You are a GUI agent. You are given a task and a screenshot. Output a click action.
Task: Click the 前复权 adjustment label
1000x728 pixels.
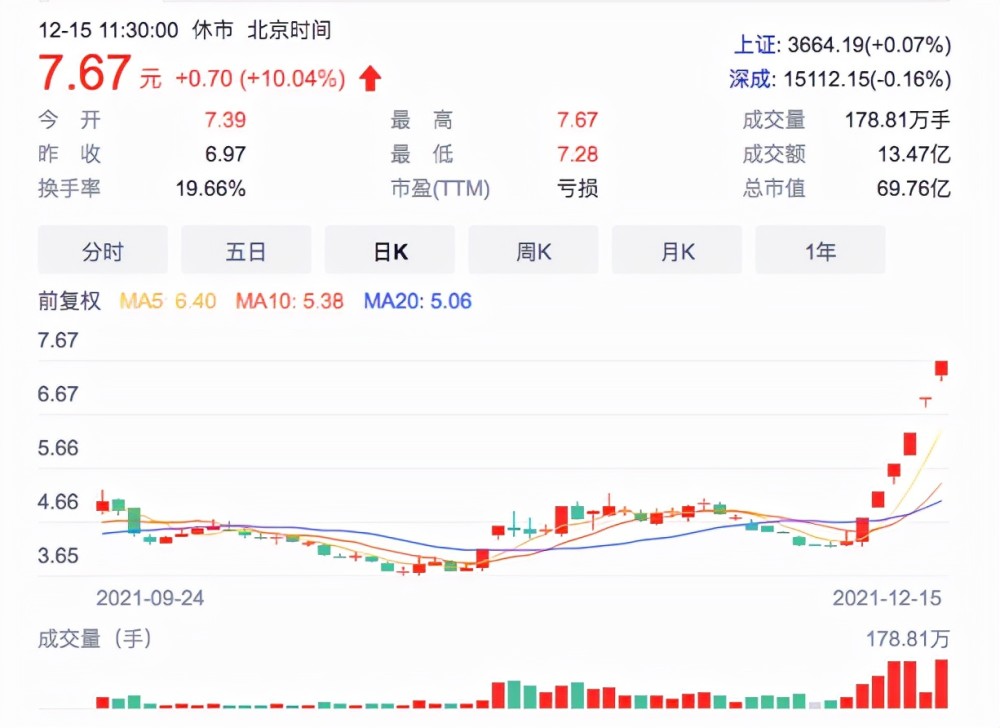tap(70, 301)
